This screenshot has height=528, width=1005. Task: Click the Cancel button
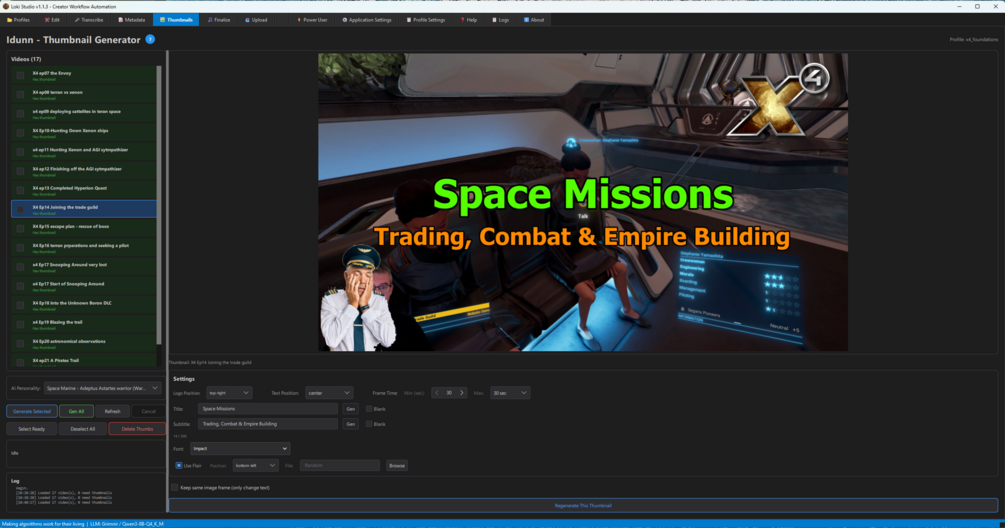click(148, 411)
